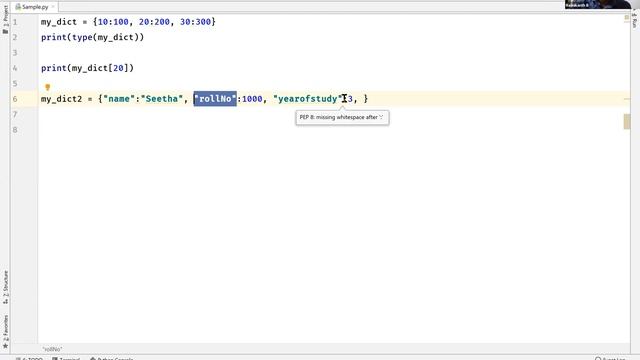Click the 10:100 entry on line 1
The height and width of the screenshot is (360, 640).
coord(113,22)
